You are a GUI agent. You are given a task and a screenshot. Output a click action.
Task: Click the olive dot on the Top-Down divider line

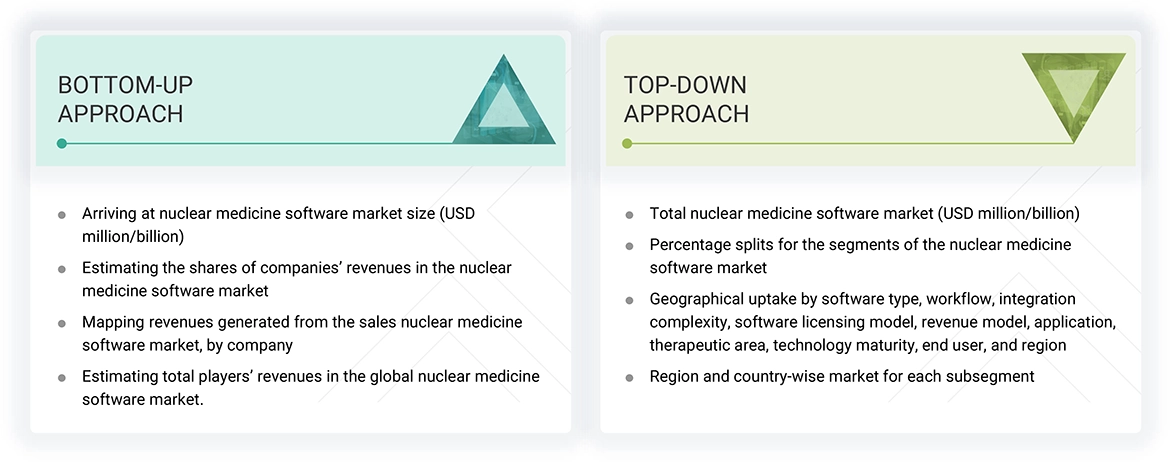pyautogui.click(x=627, y=144)
